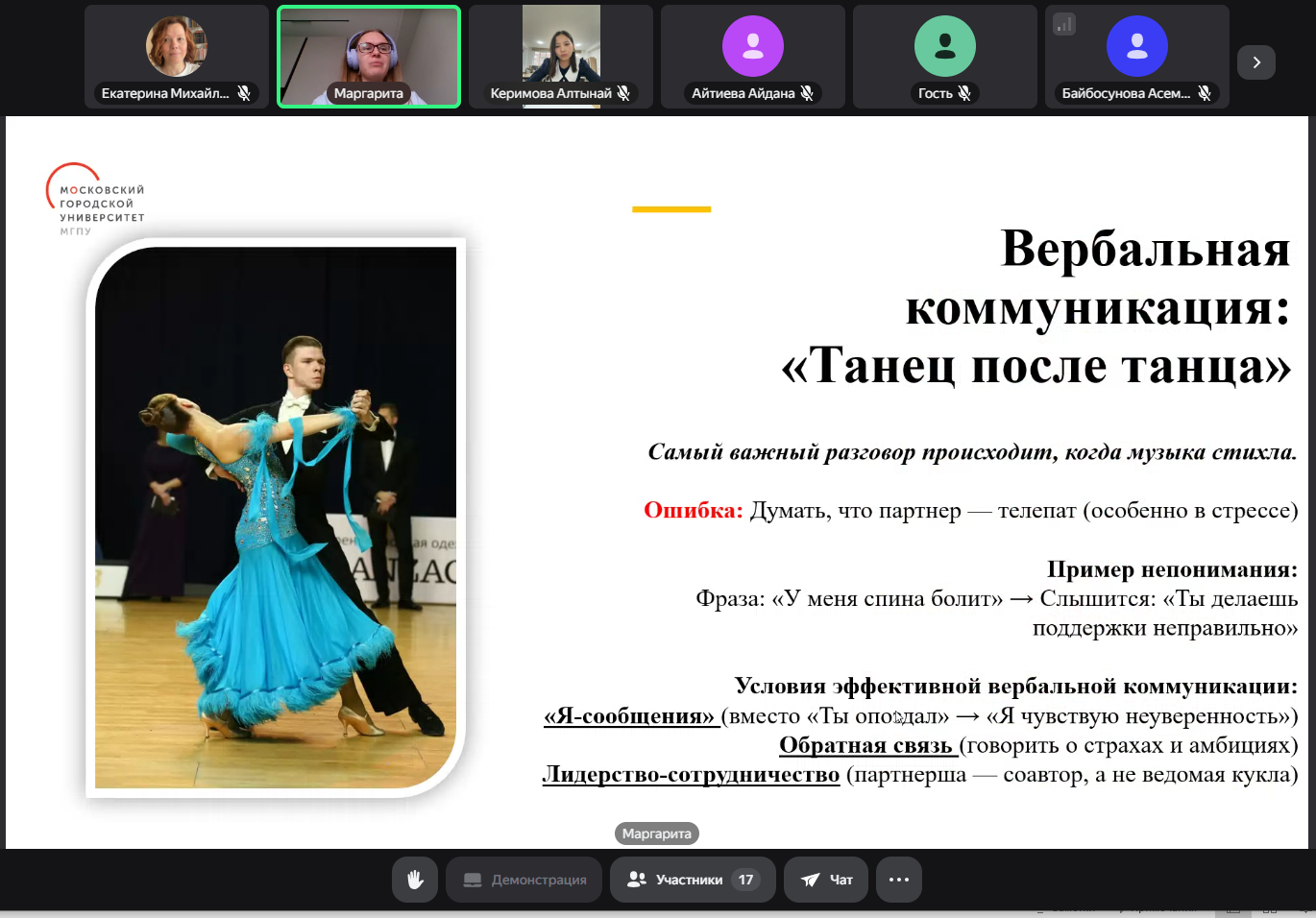Click the participant count badge 17
The height and width of the screenshot is (918, 1316).
pos(745,880)
